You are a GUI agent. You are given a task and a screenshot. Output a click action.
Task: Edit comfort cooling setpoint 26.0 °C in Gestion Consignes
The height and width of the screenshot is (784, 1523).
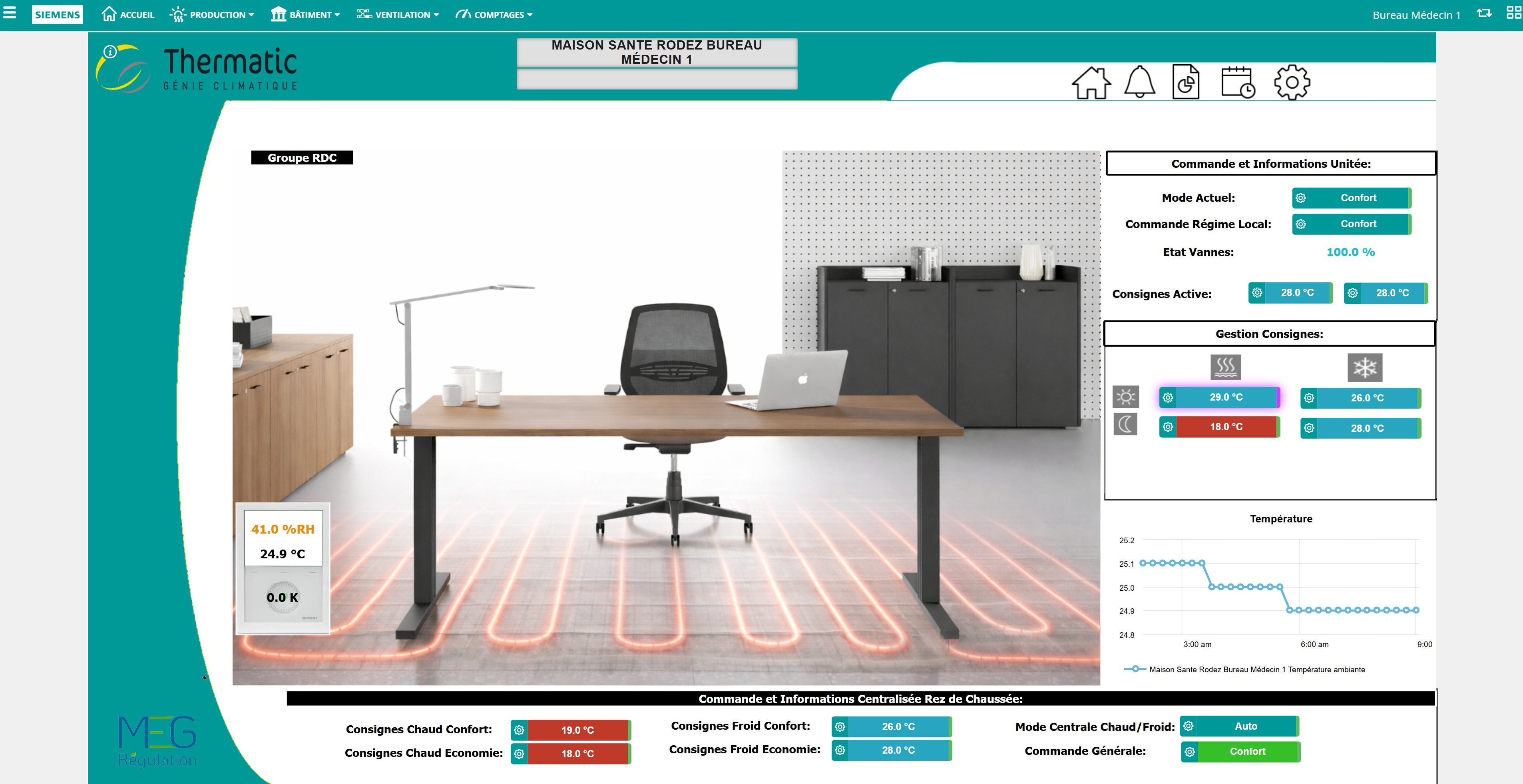tap(1367, 398)
